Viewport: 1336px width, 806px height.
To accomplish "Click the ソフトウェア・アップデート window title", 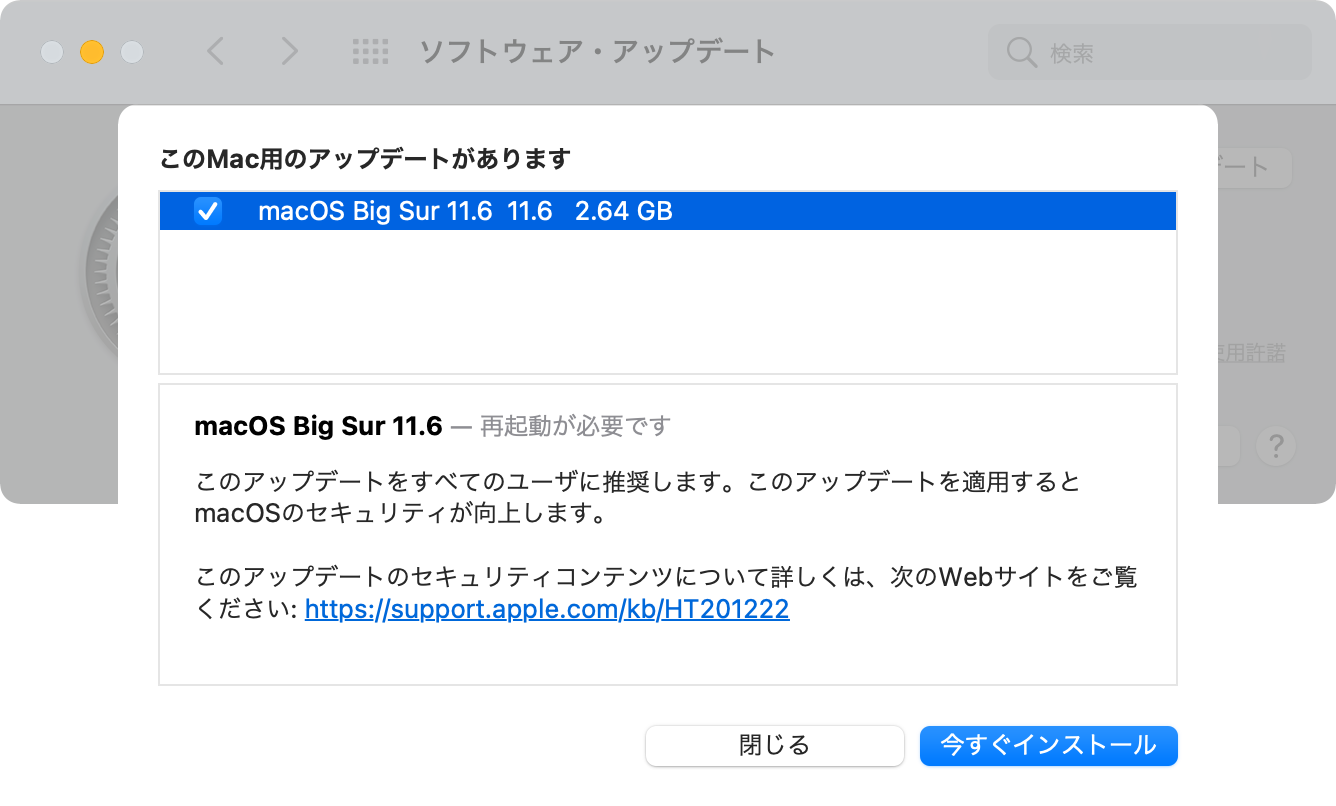I will point(596,51).
